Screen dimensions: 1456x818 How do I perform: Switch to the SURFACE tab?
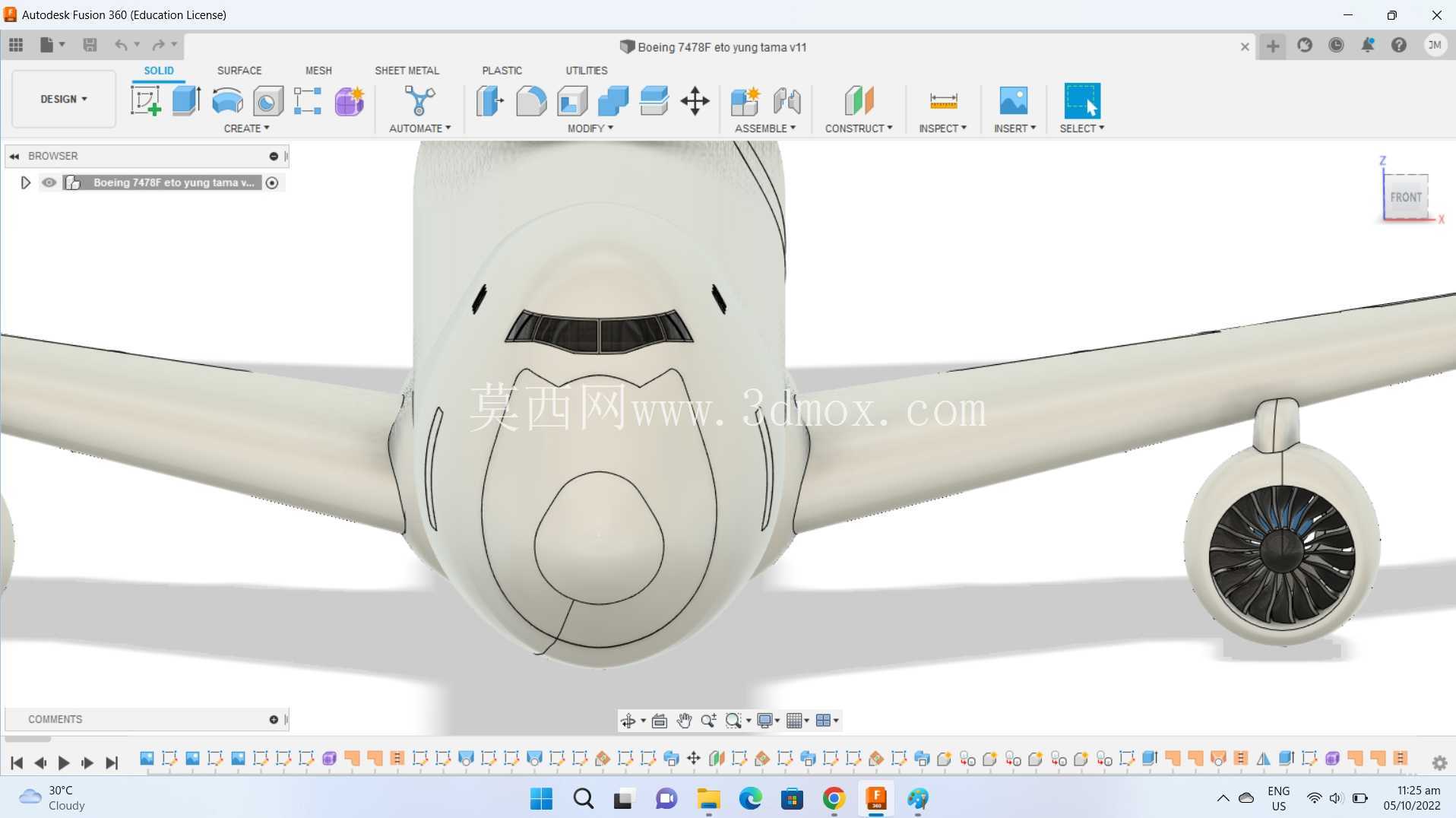click(x=239, y=70)
